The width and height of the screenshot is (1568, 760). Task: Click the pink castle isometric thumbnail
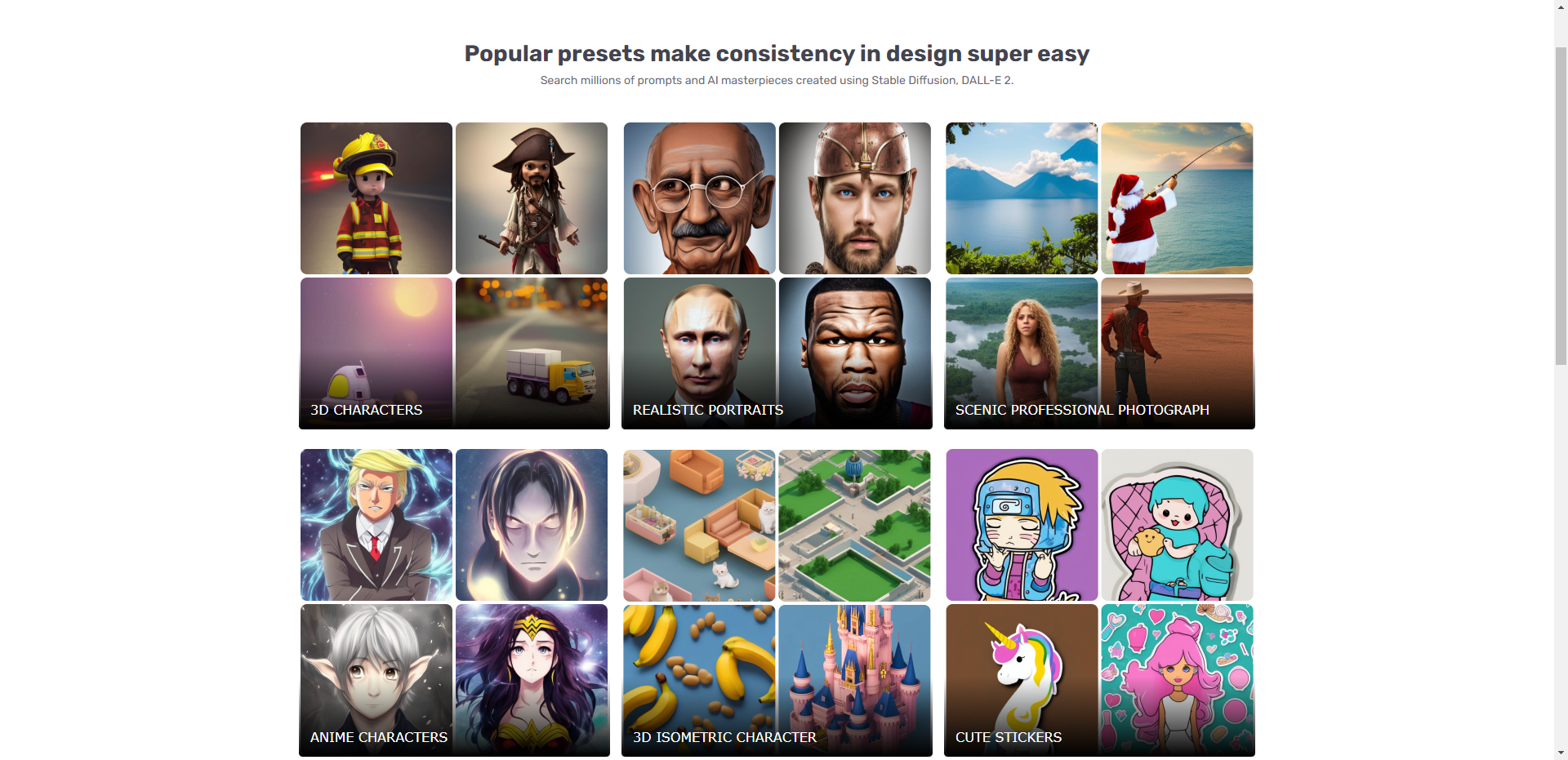(855, 680)
